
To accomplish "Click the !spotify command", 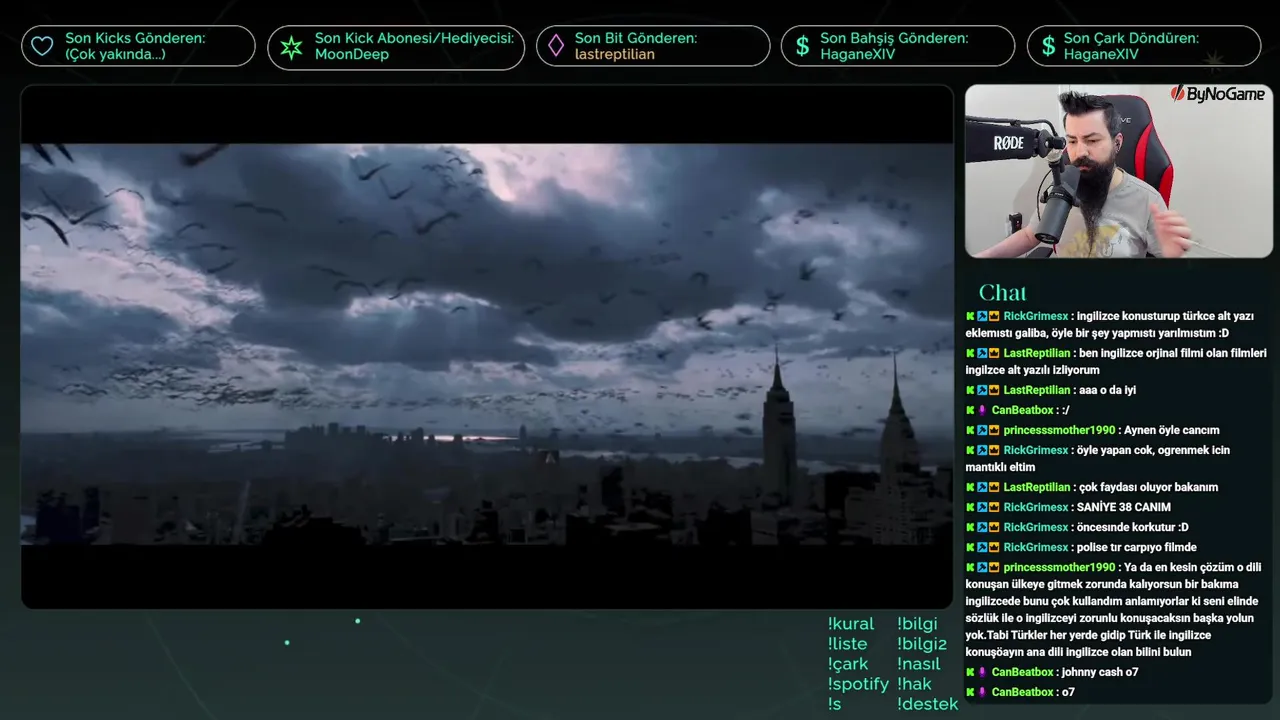I will coord(858,684).
